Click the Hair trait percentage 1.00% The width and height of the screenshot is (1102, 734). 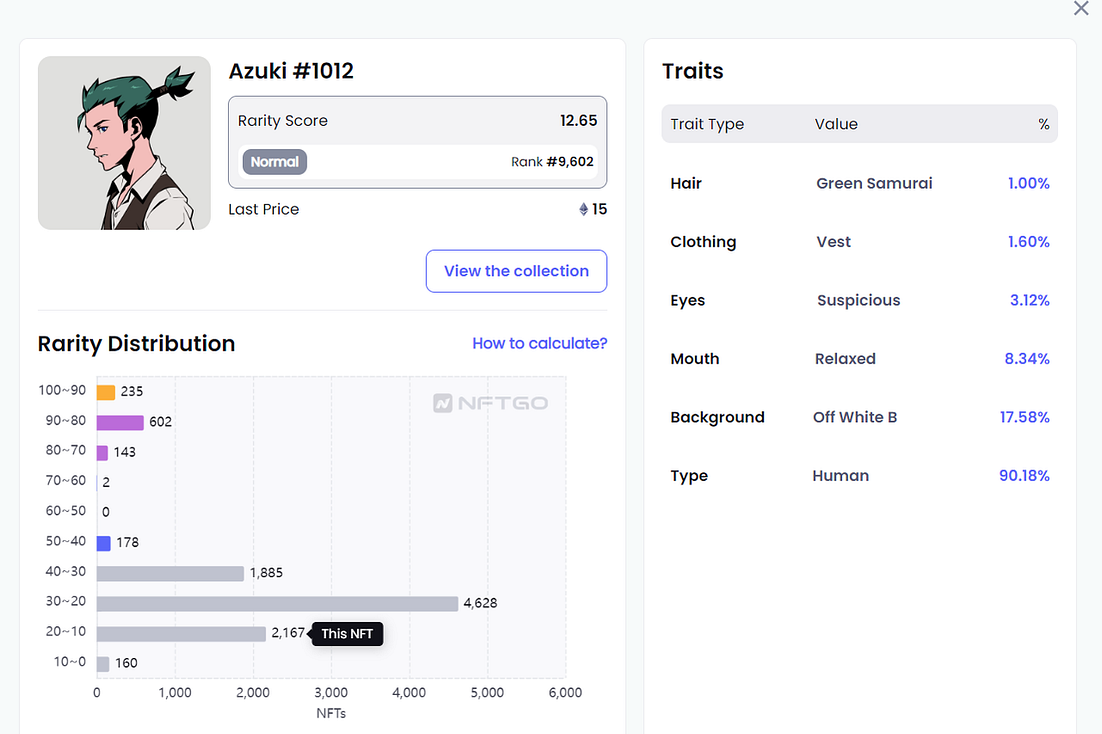tap(1028, 184)
